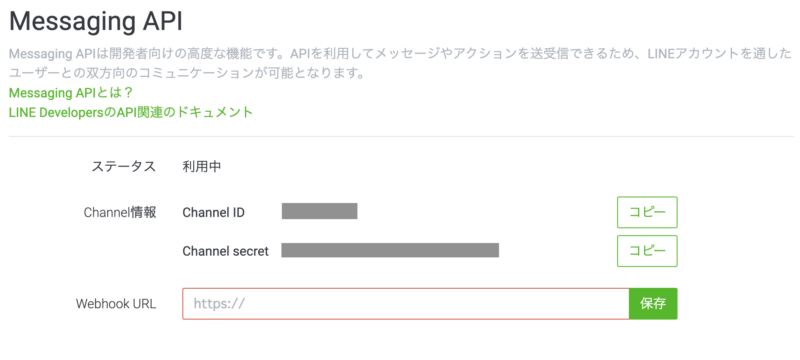
Task: Click the Channel ID field label
Action: pyautogui.click(x=213, y=212)
